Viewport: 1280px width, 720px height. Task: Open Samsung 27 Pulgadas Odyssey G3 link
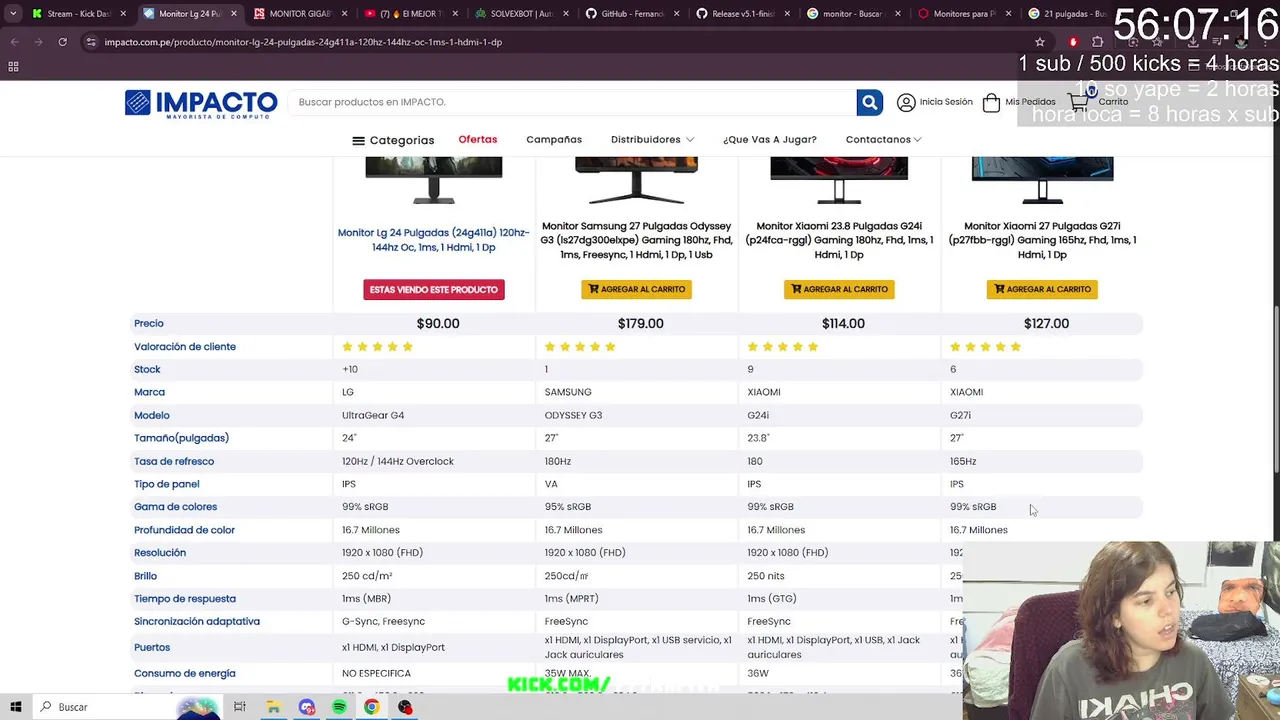[637, 240]
